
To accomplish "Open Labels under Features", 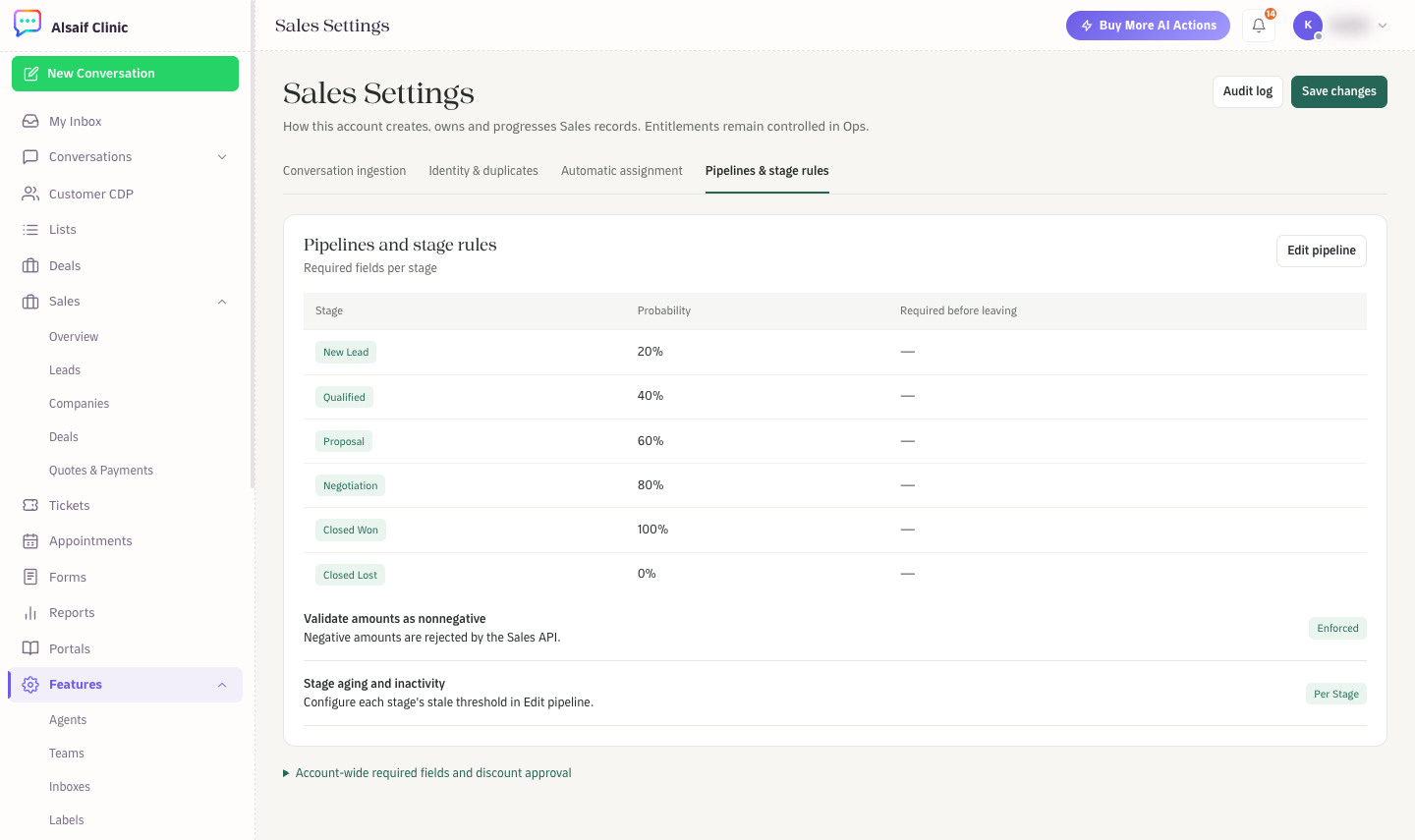I will coord(67,820).
